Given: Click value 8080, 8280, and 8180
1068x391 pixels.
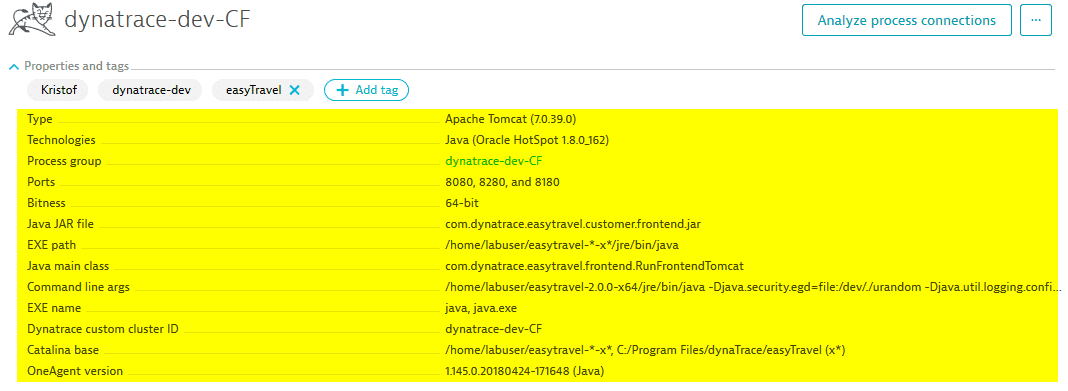Looking at the screenshot, I should [503, 183].
